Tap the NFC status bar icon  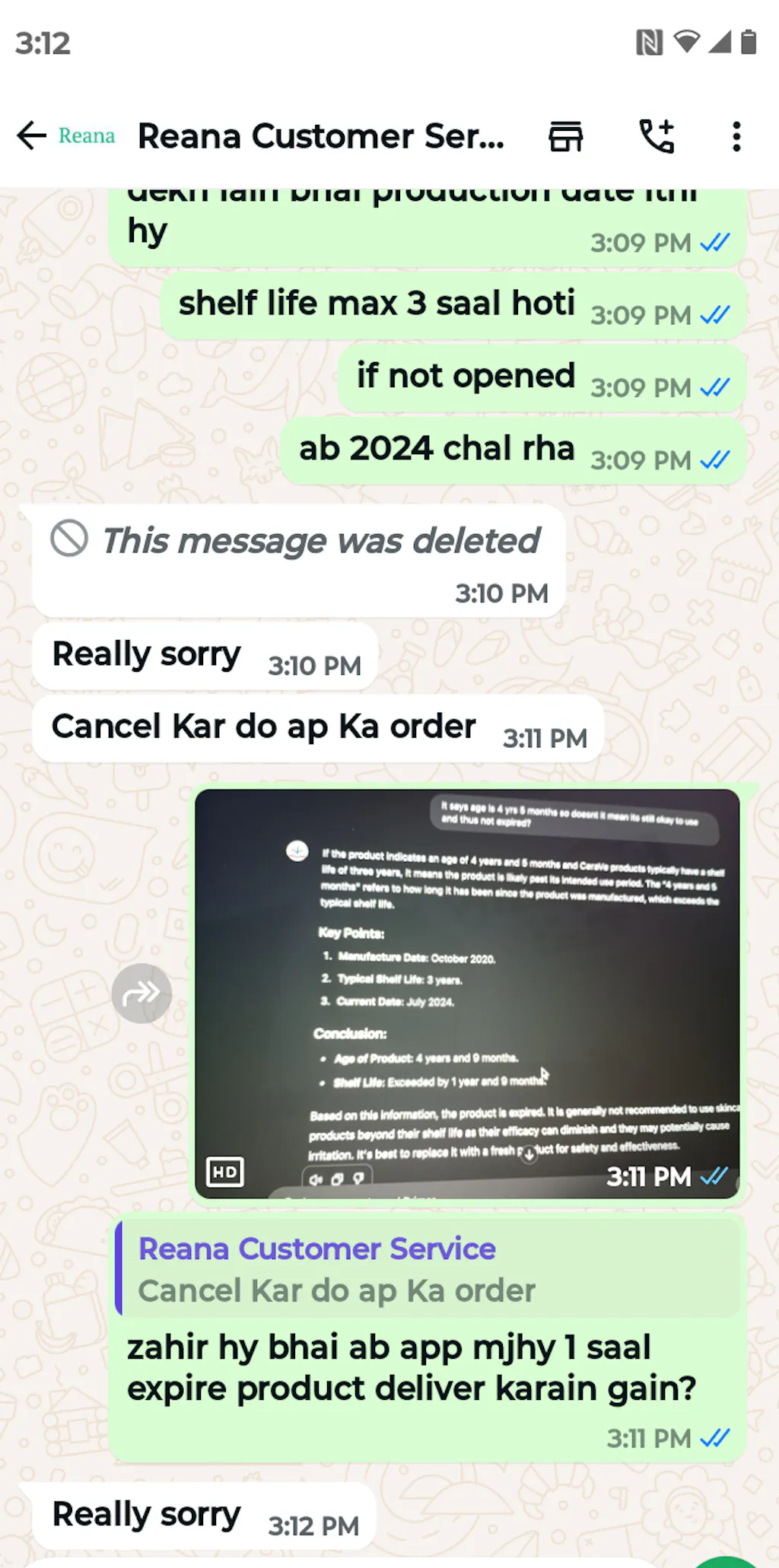coord(649,43)
